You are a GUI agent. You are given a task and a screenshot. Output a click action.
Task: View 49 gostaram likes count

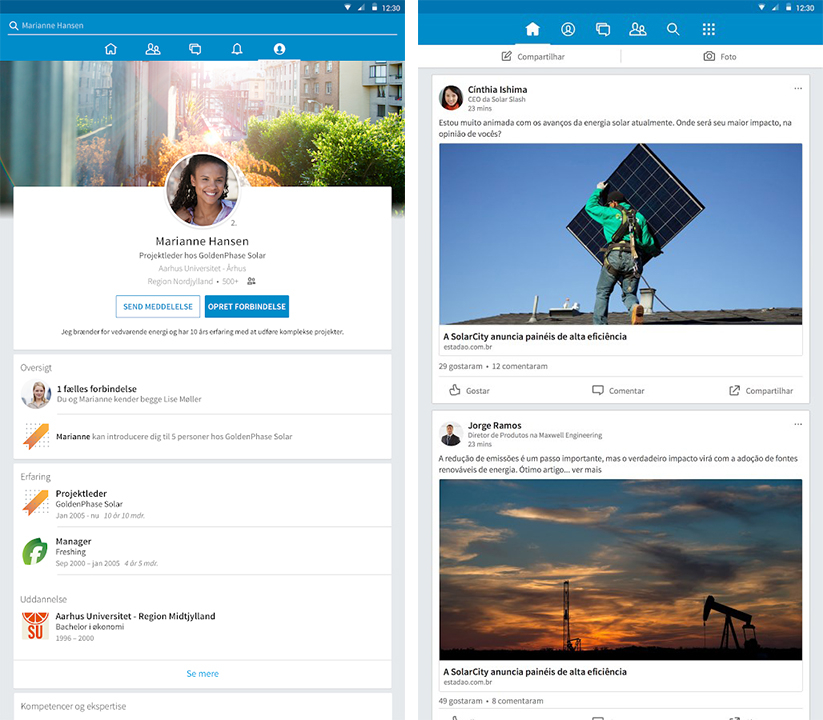tap(460, 701)
